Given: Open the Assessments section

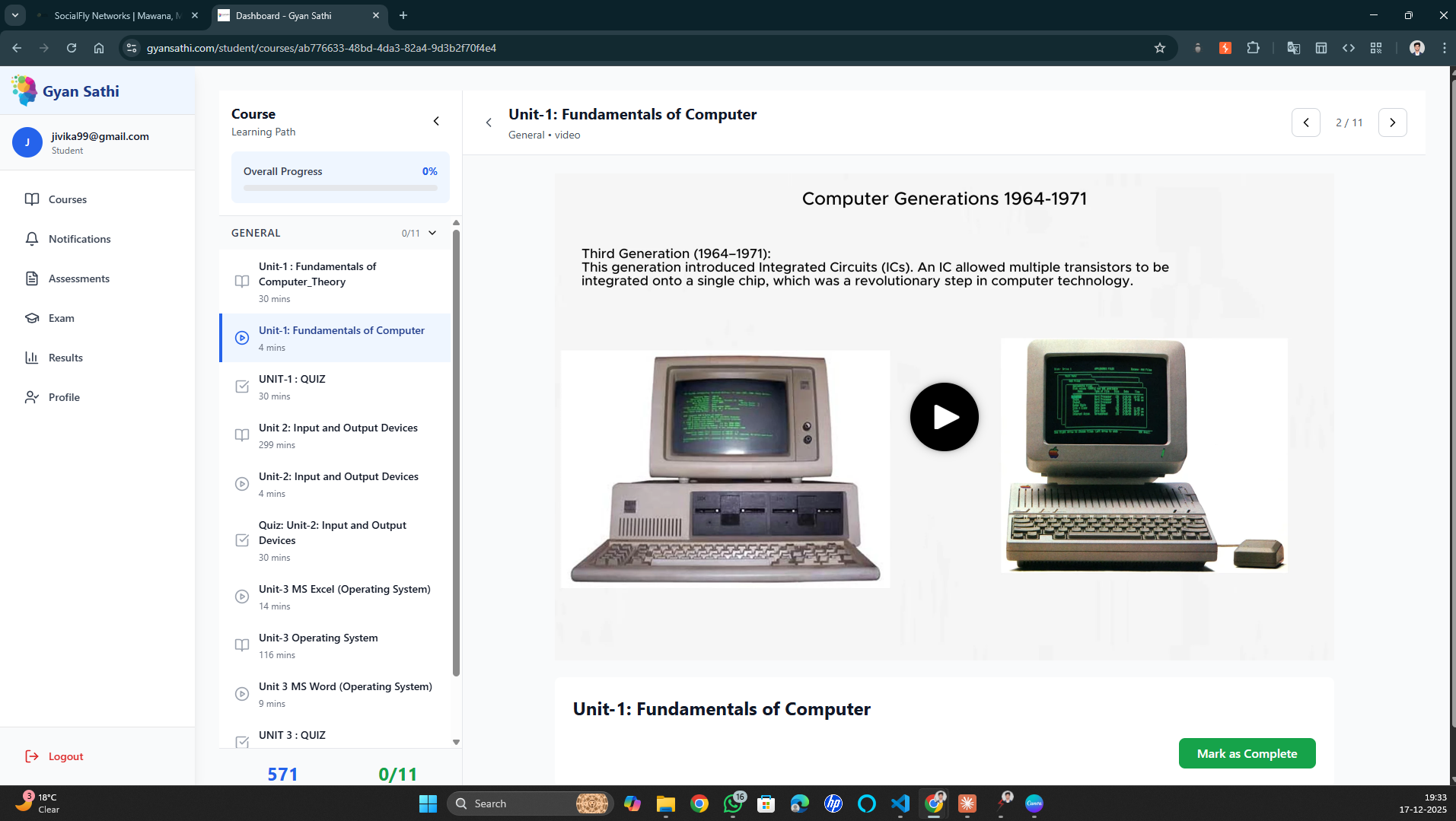Looking at the screenshot, I should pos(78,278).
